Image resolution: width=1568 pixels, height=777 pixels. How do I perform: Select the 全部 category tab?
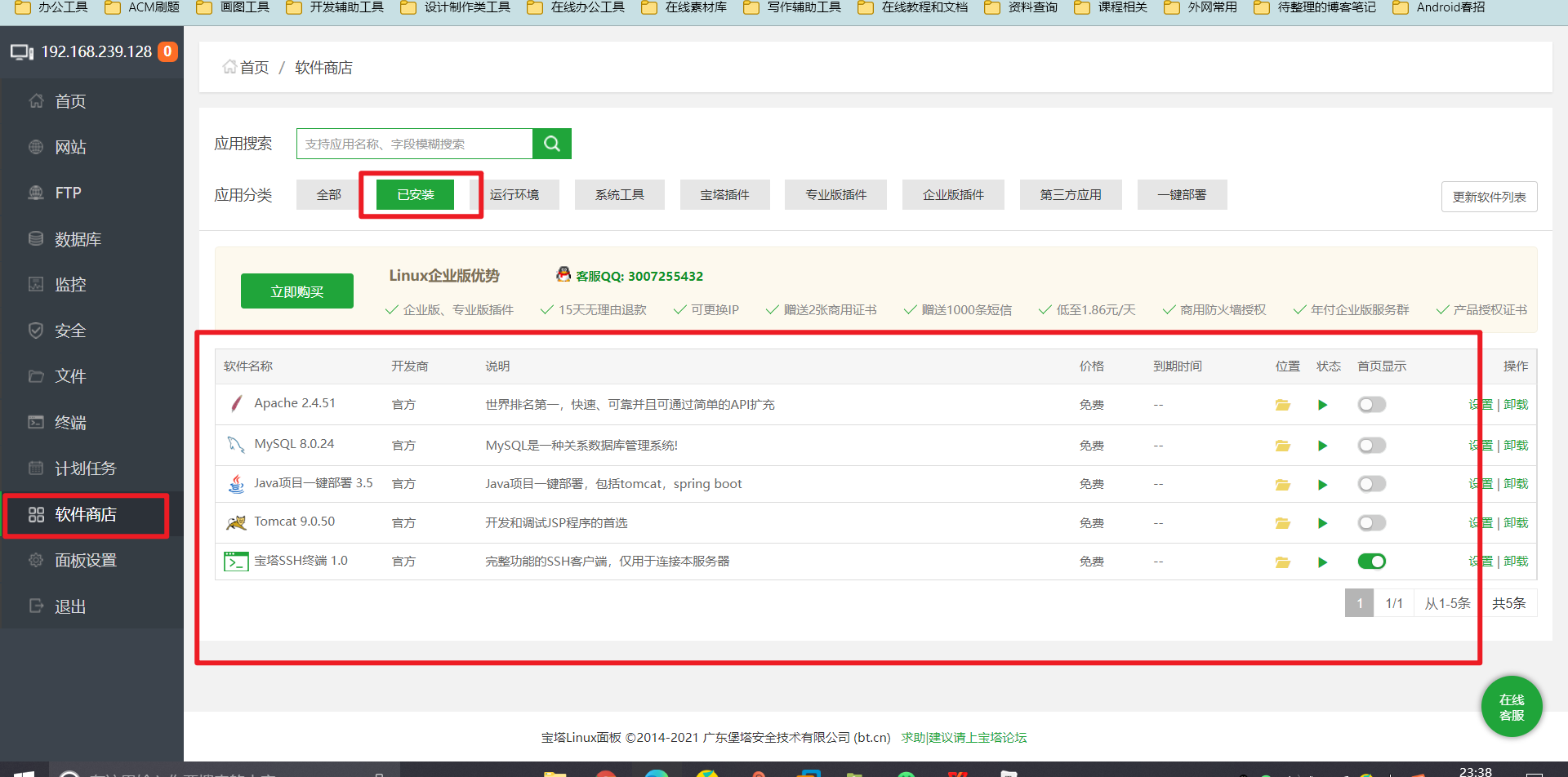pos(329,195)
